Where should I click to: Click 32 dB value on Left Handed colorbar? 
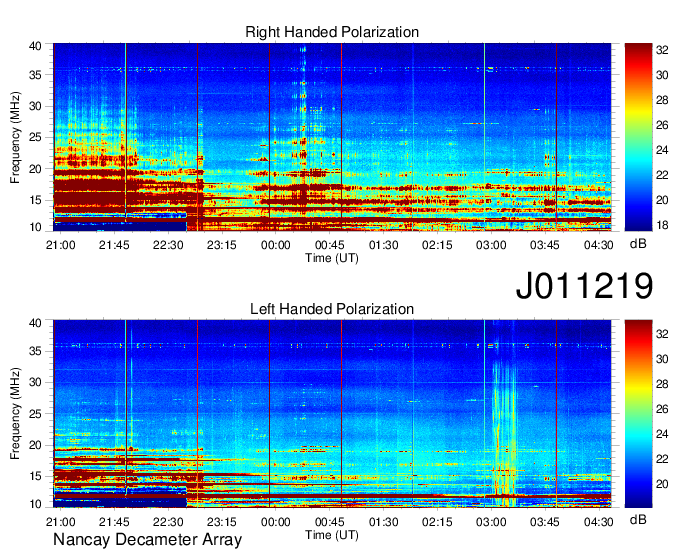(662, 334)
